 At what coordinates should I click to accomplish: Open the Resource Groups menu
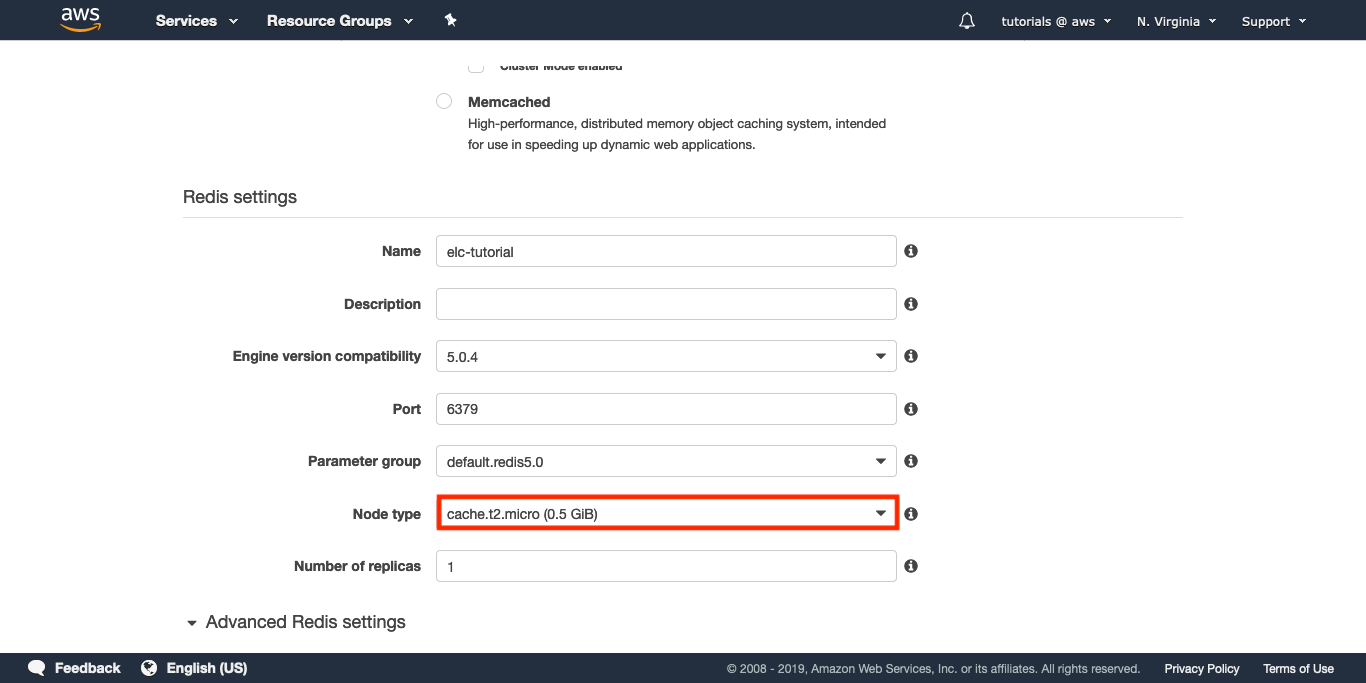[340, 21]
